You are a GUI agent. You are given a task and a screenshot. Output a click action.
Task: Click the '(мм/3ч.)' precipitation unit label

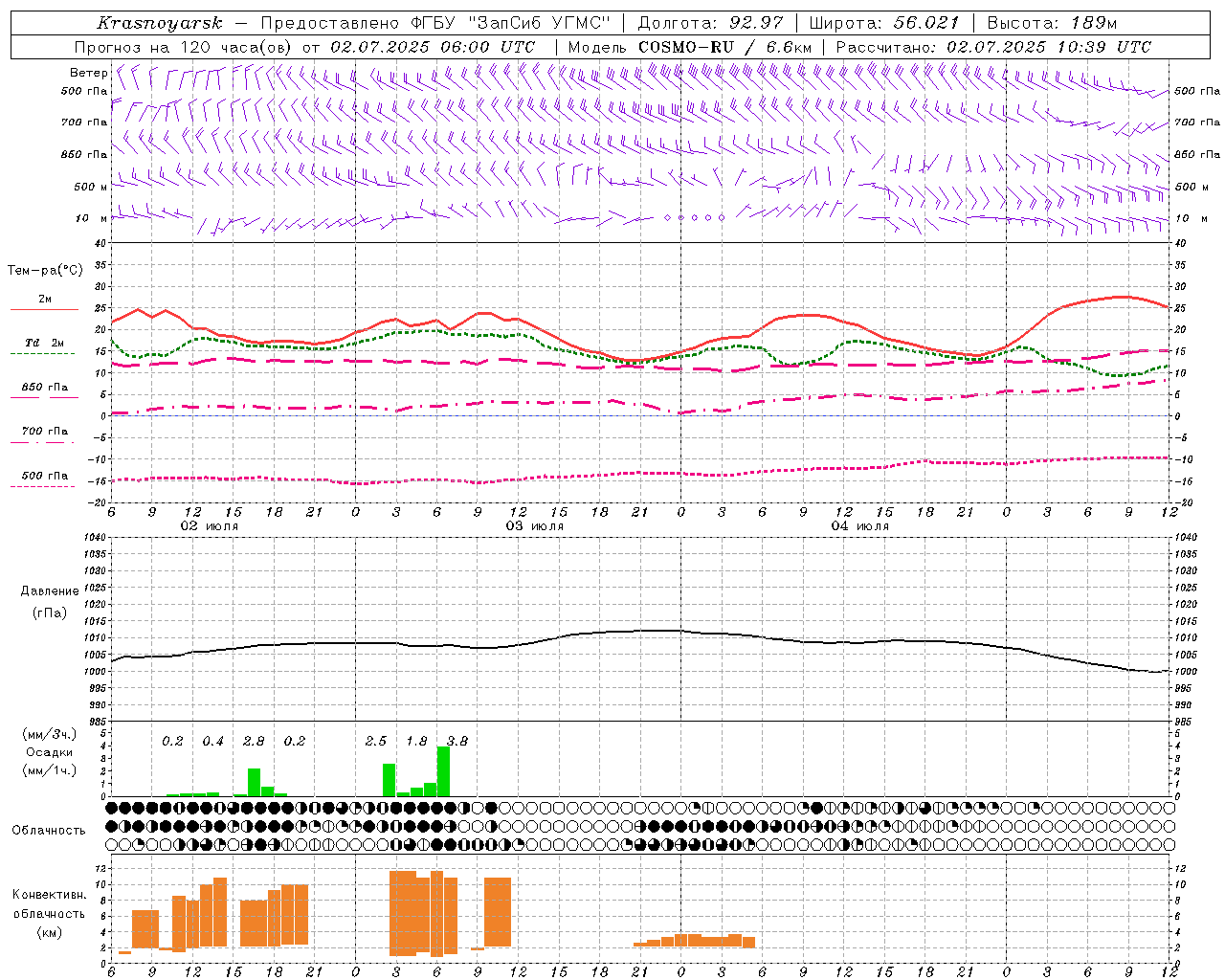[50, 734]
